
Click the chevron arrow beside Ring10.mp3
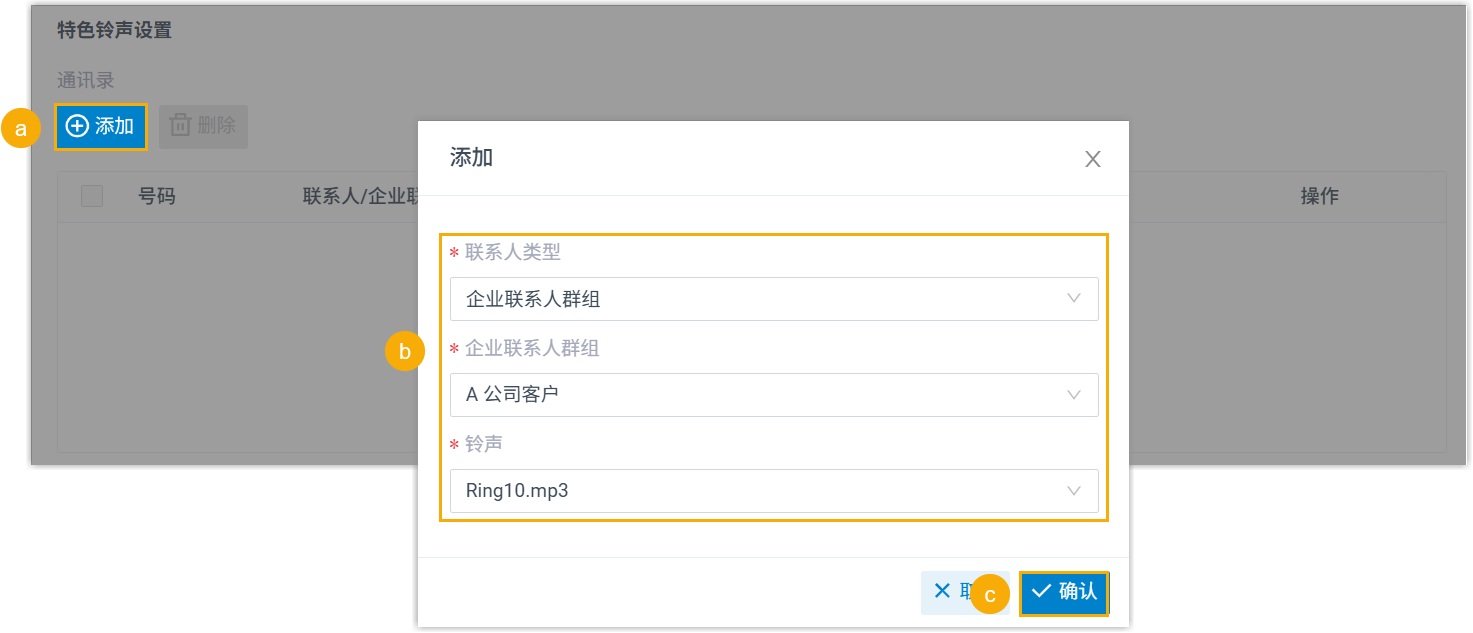point(1074,490)
